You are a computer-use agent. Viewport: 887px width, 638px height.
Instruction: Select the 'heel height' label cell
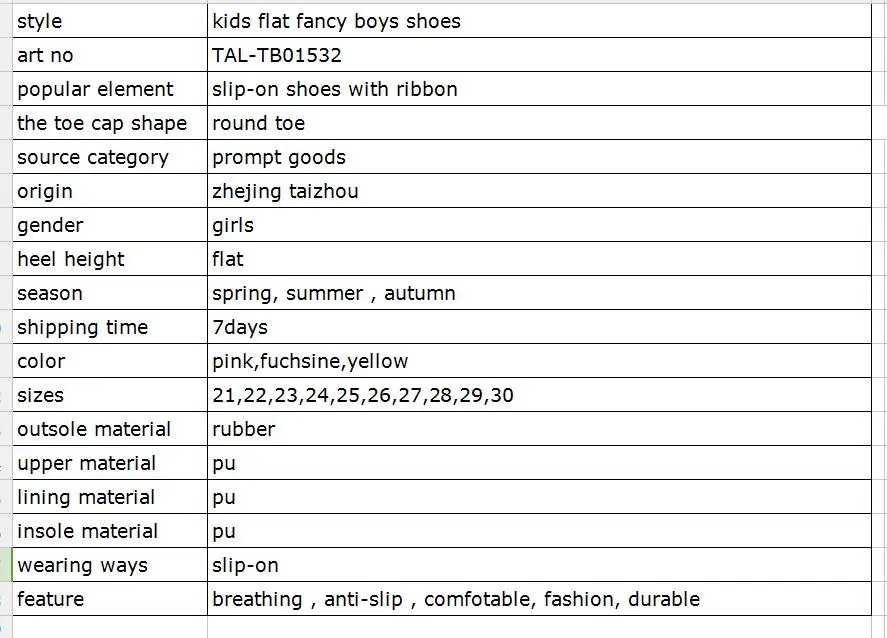[71, 259]
